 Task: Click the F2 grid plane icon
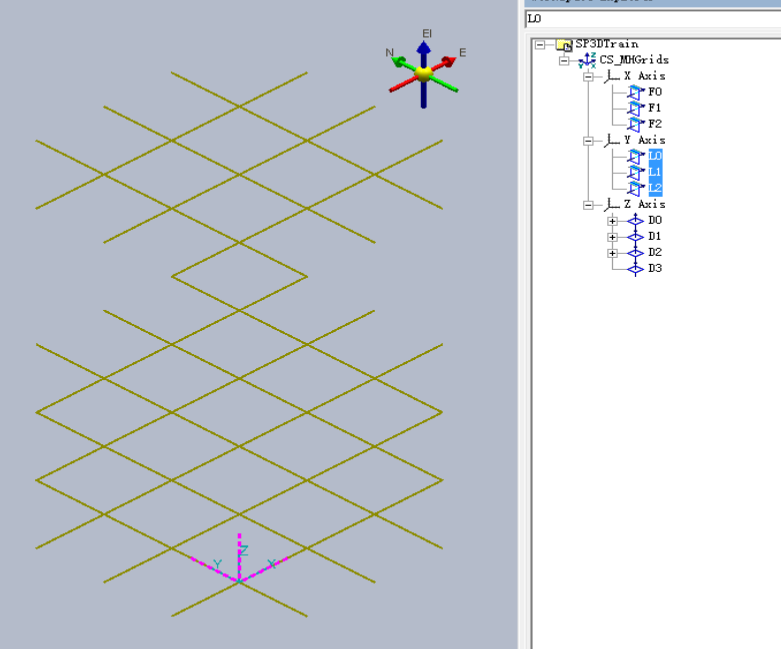pos(636,124)
